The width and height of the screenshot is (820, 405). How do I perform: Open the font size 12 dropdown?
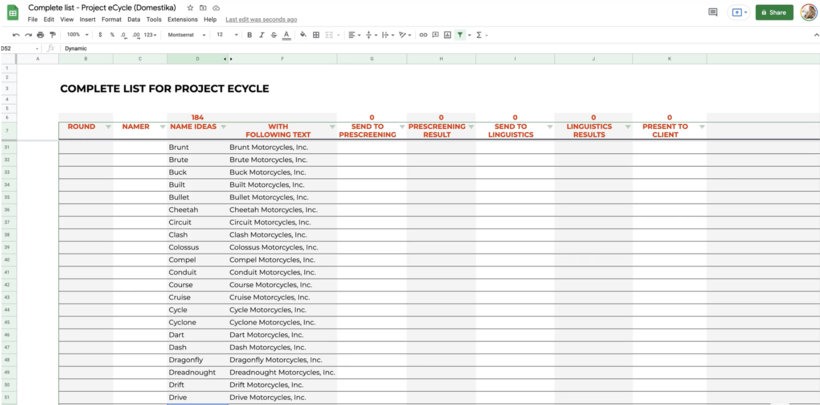coord(227,35)
